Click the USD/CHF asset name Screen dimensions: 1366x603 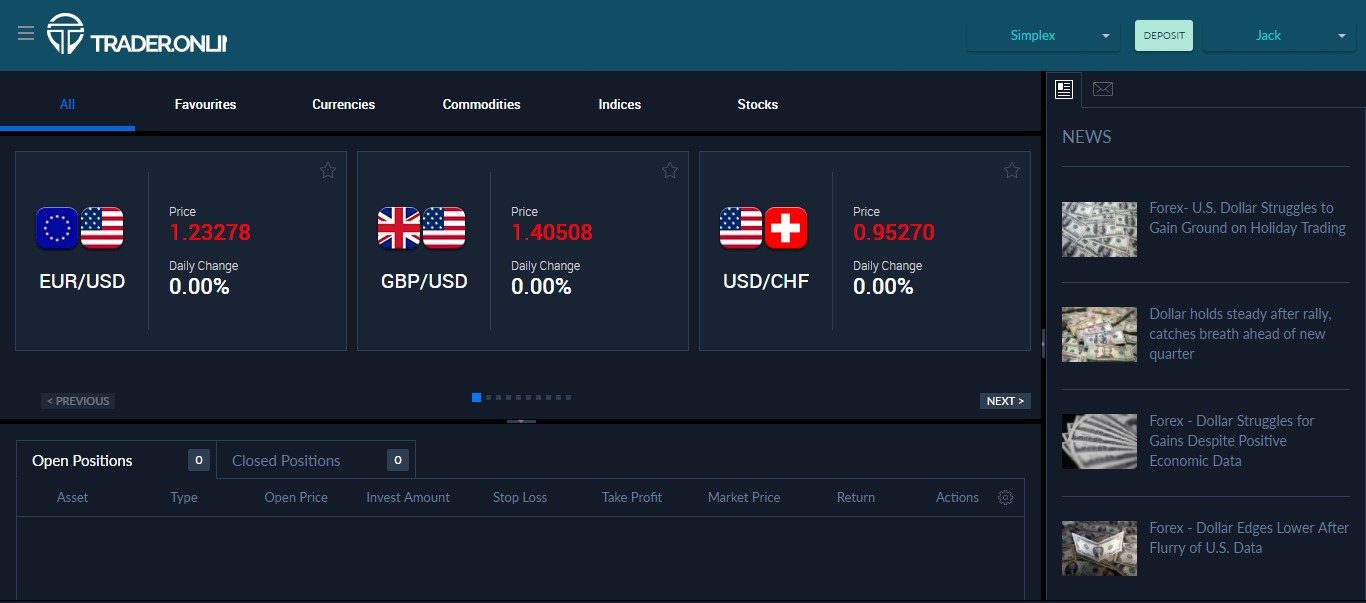coord(766,282)
